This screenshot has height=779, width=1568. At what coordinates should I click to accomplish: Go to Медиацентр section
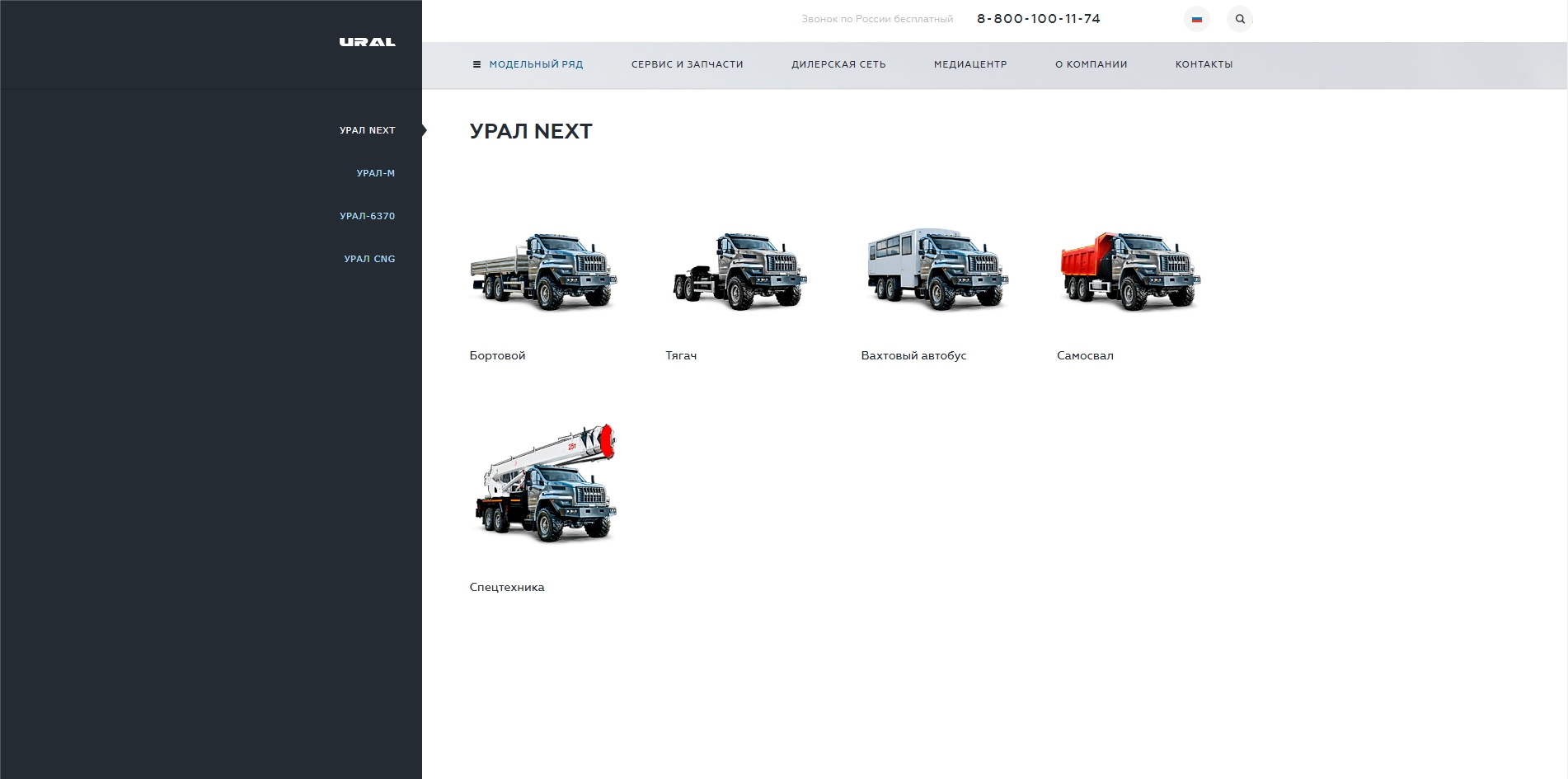[x=970, y=64]
